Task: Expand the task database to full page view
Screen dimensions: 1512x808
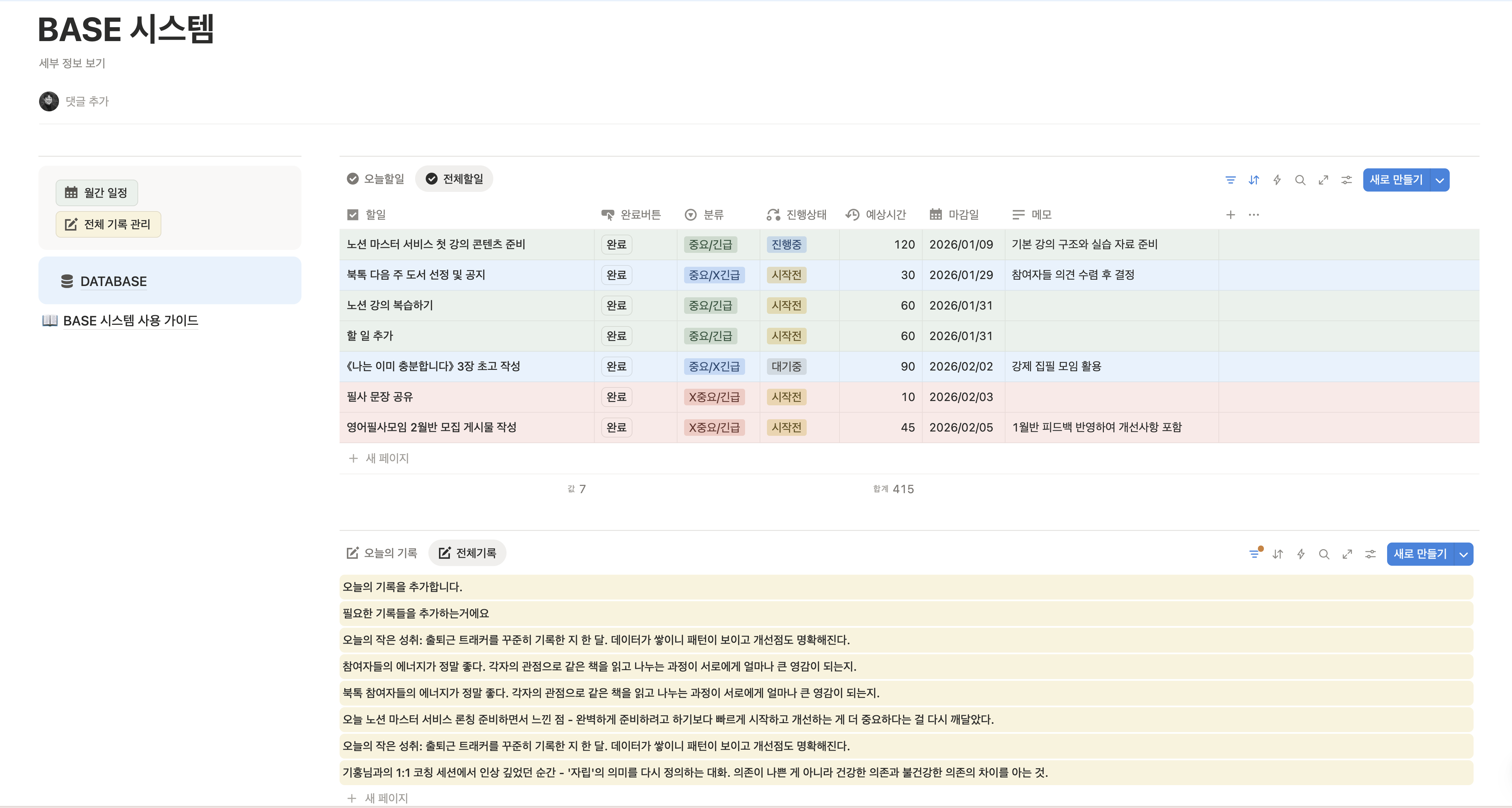Action: pyautogui.click(x=1323, y=180)
